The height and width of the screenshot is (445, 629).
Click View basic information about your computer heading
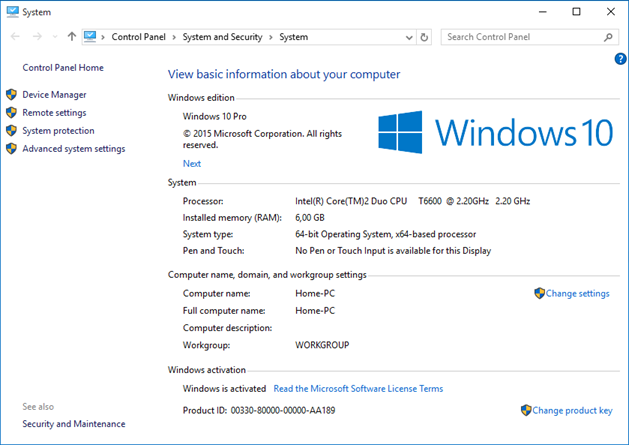[284, 74]
